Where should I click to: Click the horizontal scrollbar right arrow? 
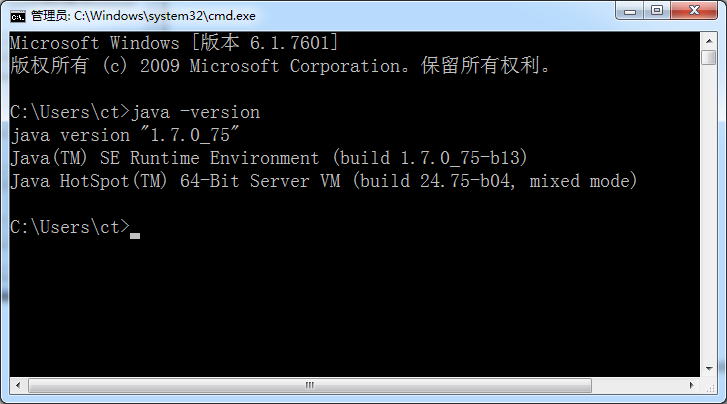click(691, 385)
